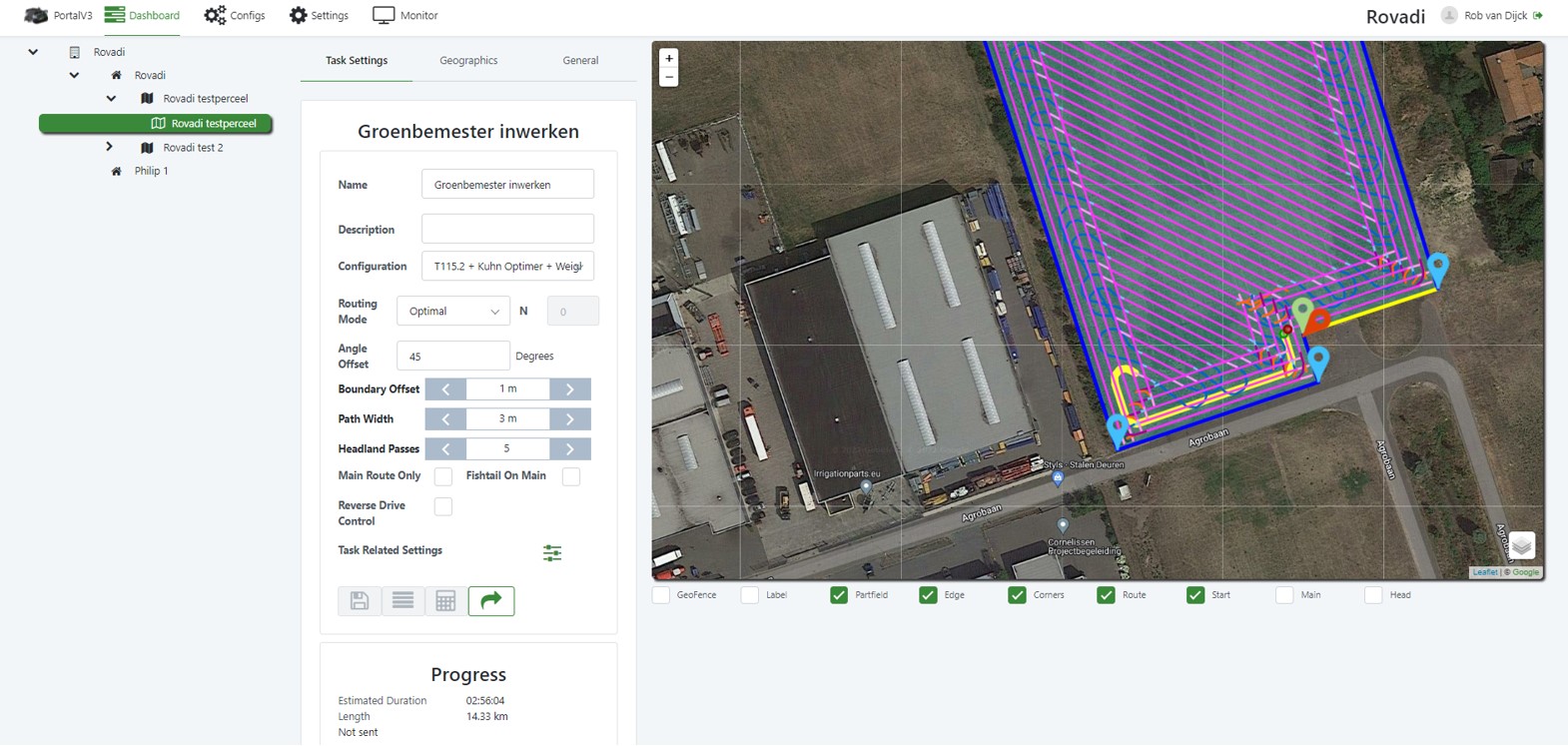Open the Monitor menu item
1568x746 pixels.
(404, 15)
